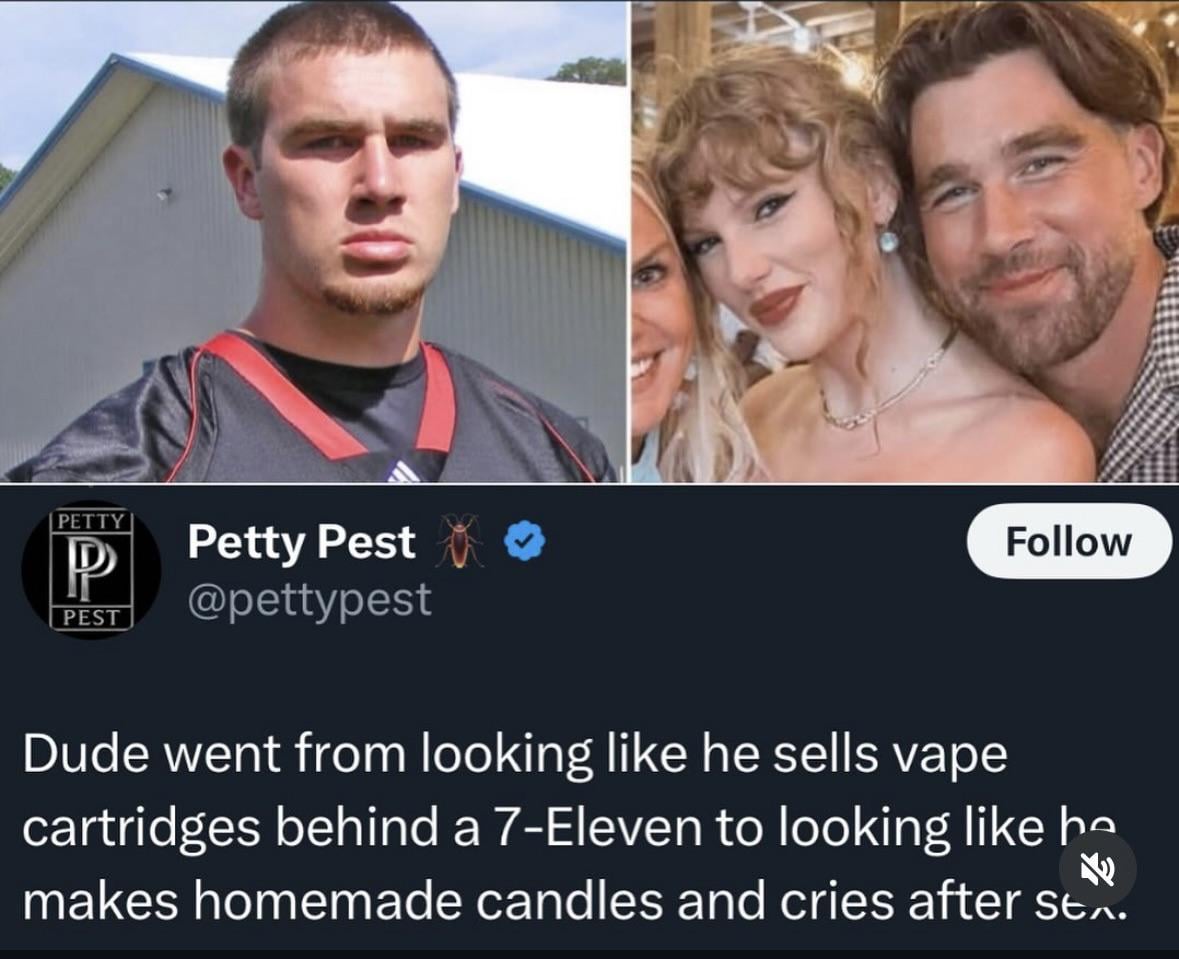Open the @pettypest handle link
This screenshot has height=959, width=1179.
(x=309, y=599)
